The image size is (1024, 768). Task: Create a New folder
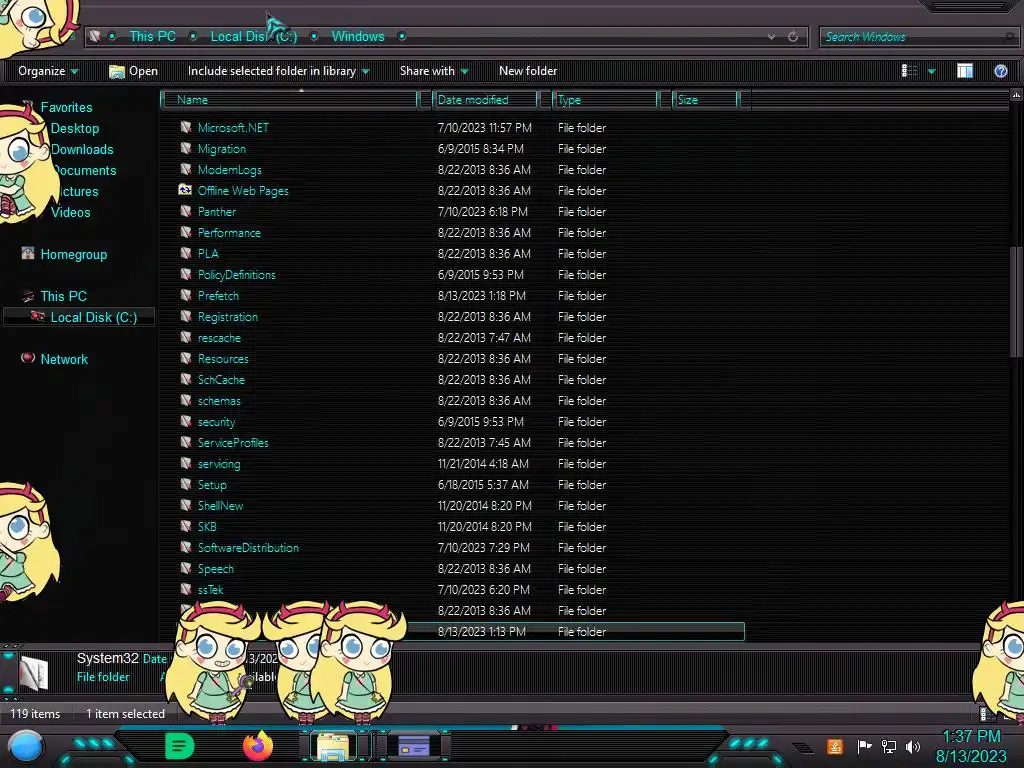[x=528, y=71]
